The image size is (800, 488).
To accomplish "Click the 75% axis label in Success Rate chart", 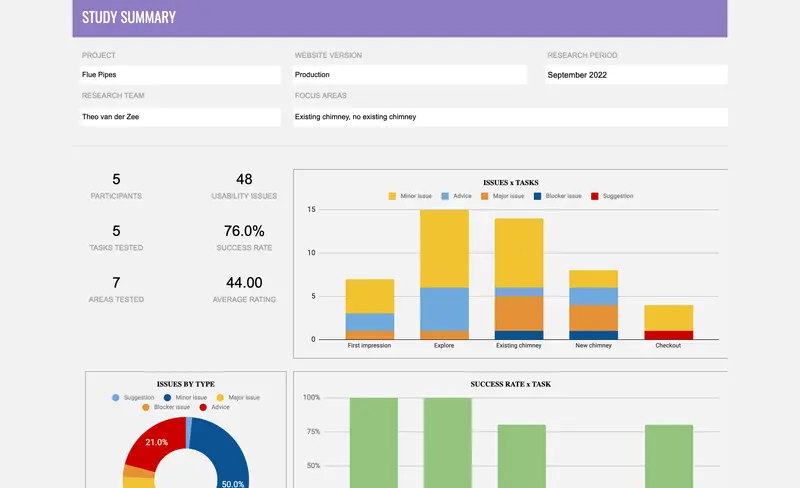I will (313, 432).
